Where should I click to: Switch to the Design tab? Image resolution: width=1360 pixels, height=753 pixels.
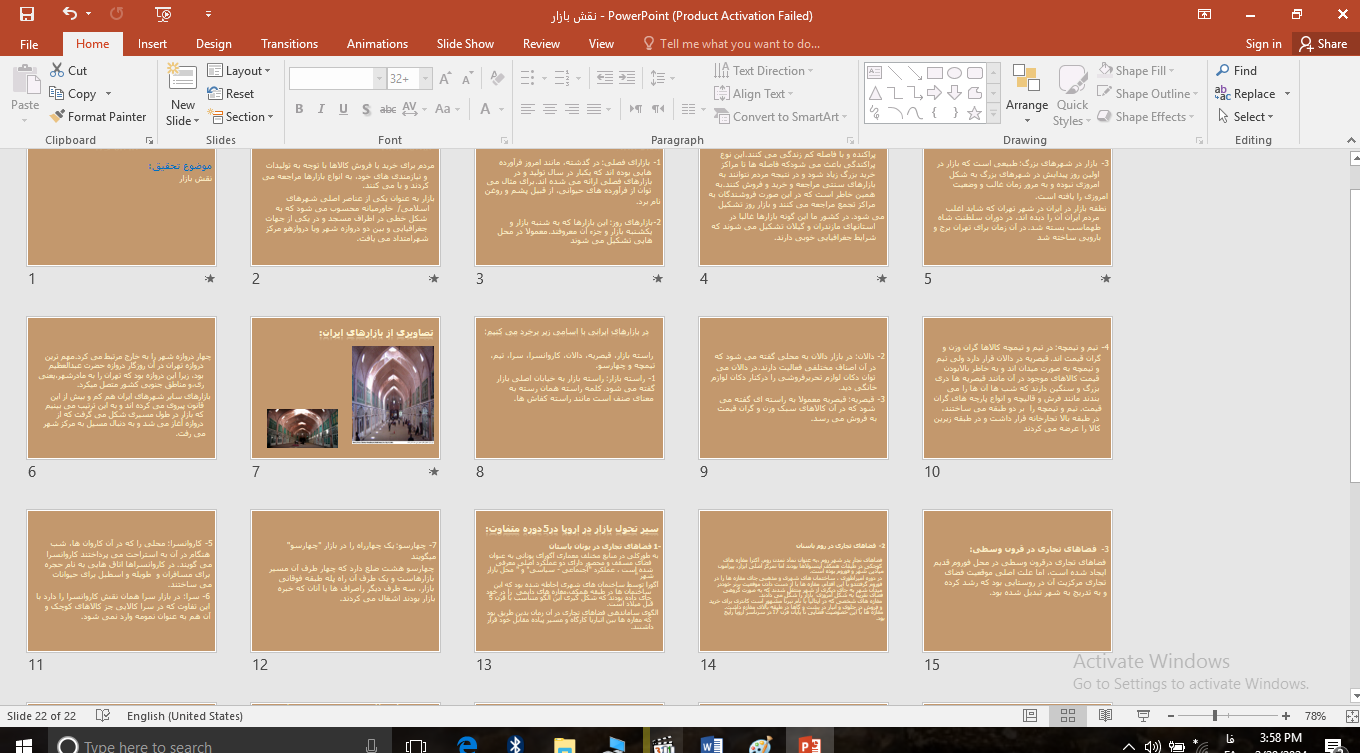214,44
